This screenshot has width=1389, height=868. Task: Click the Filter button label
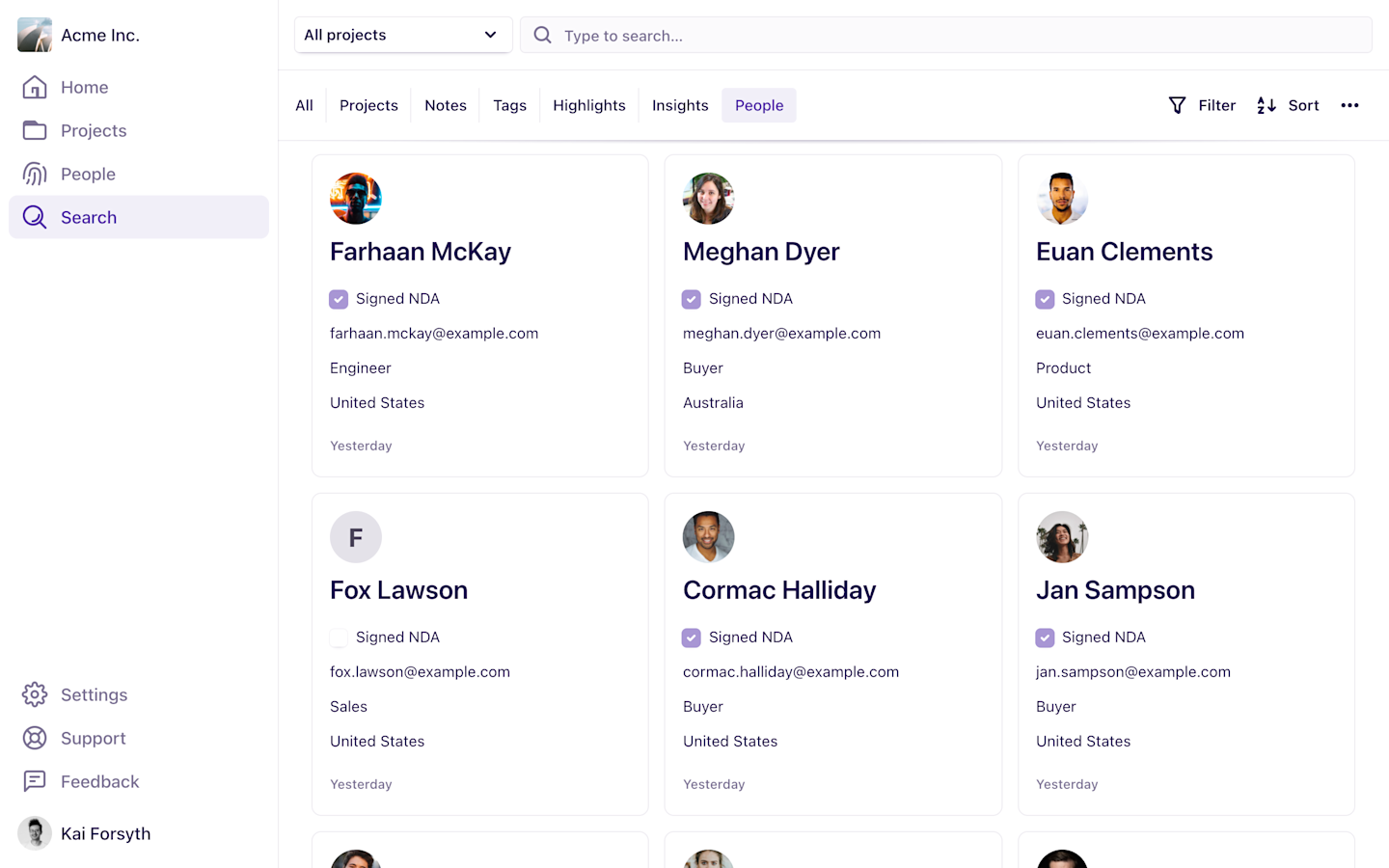click(x=1217, y=105)
